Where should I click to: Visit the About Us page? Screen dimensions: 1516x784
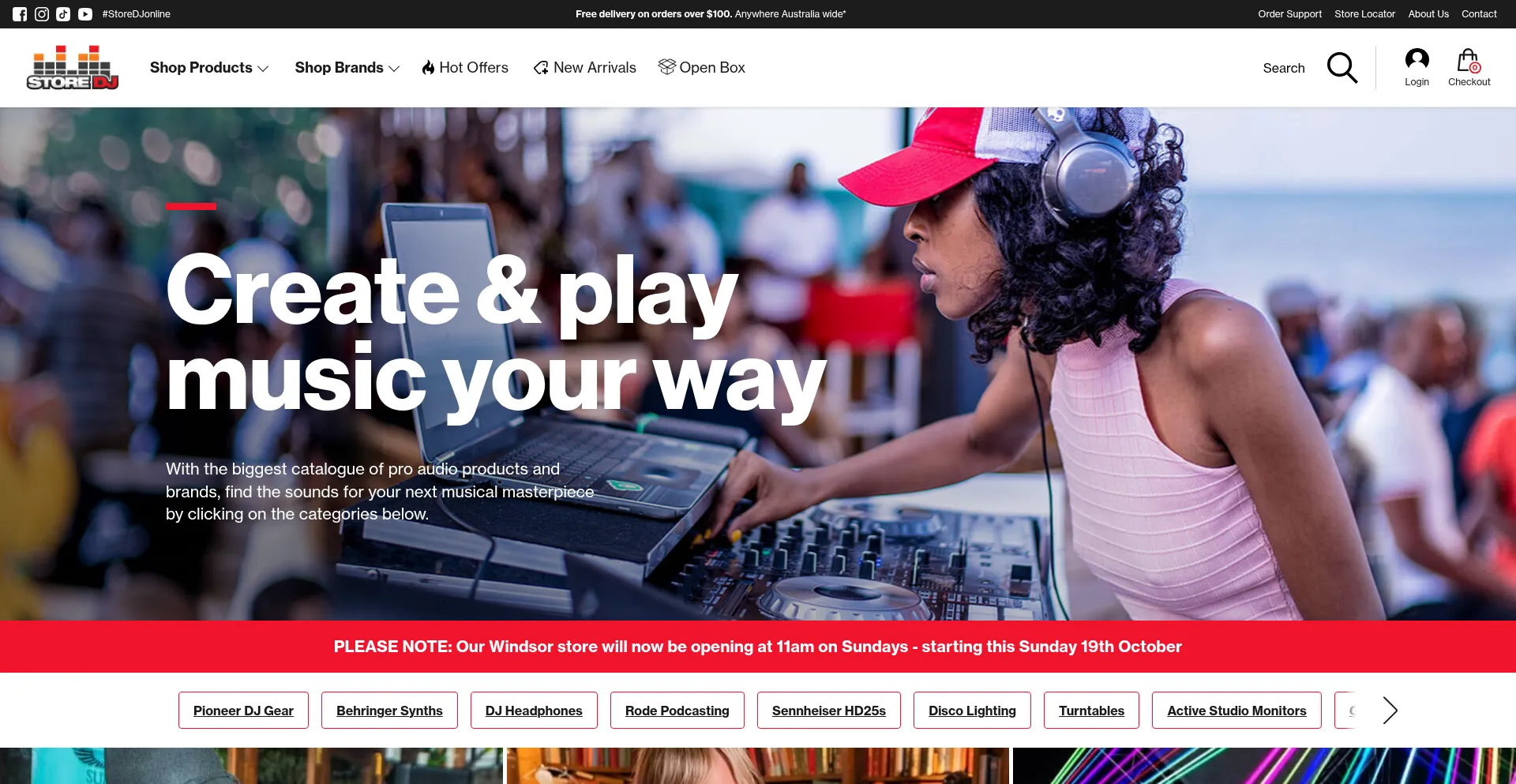click(1428, 14)
